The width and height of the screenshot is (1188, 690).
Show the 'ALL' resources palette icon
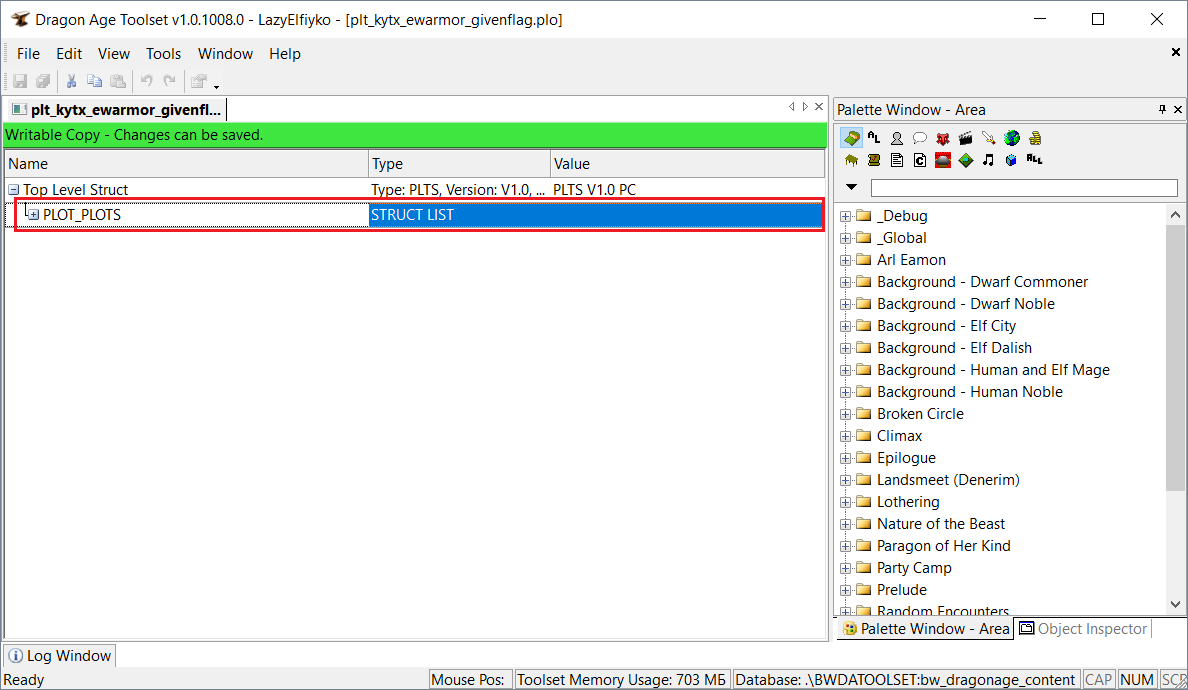point(1034,159)
